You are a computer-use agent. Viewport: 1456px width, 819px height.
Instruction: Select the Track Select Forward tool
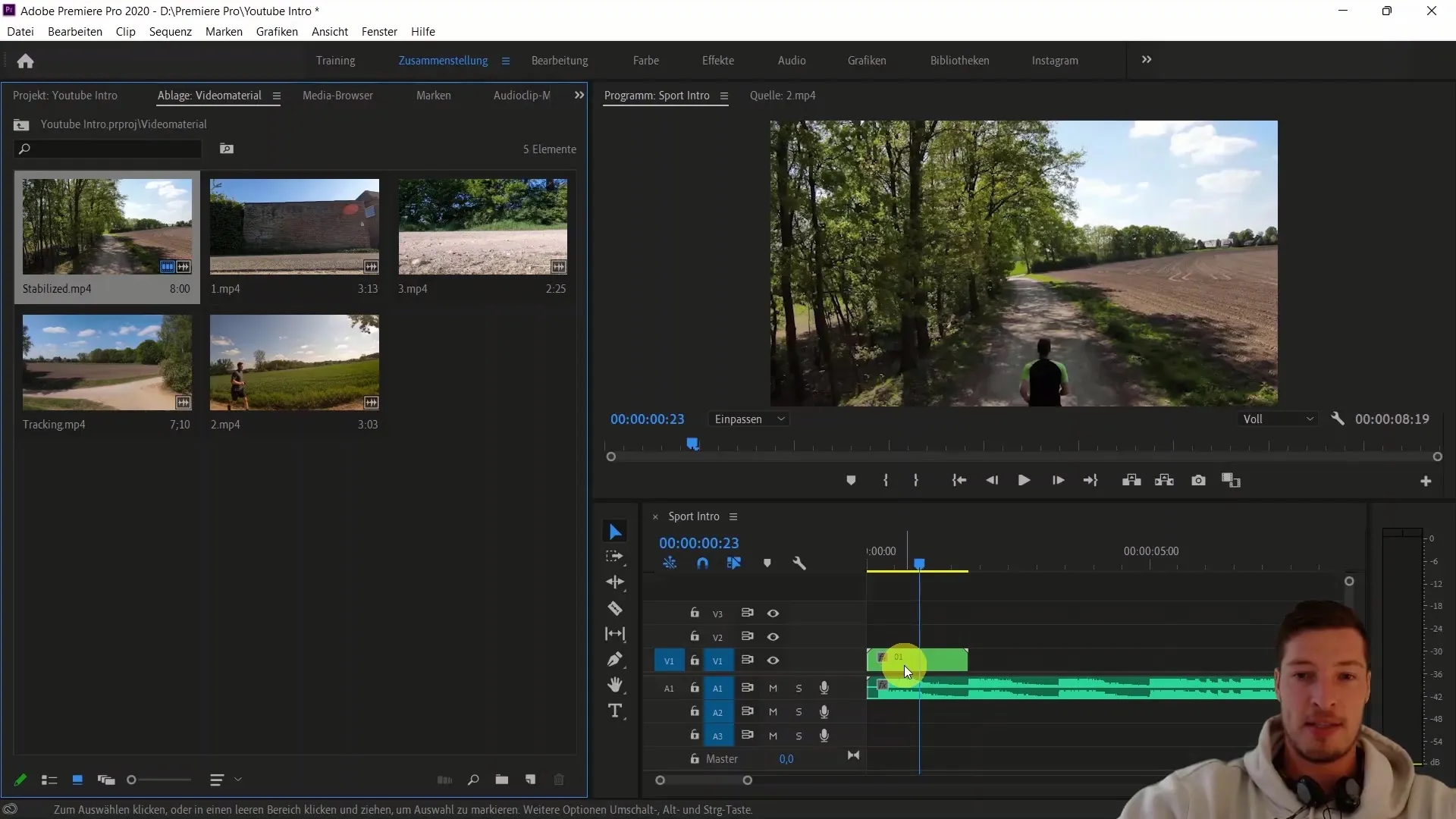(x=615, y=557)
